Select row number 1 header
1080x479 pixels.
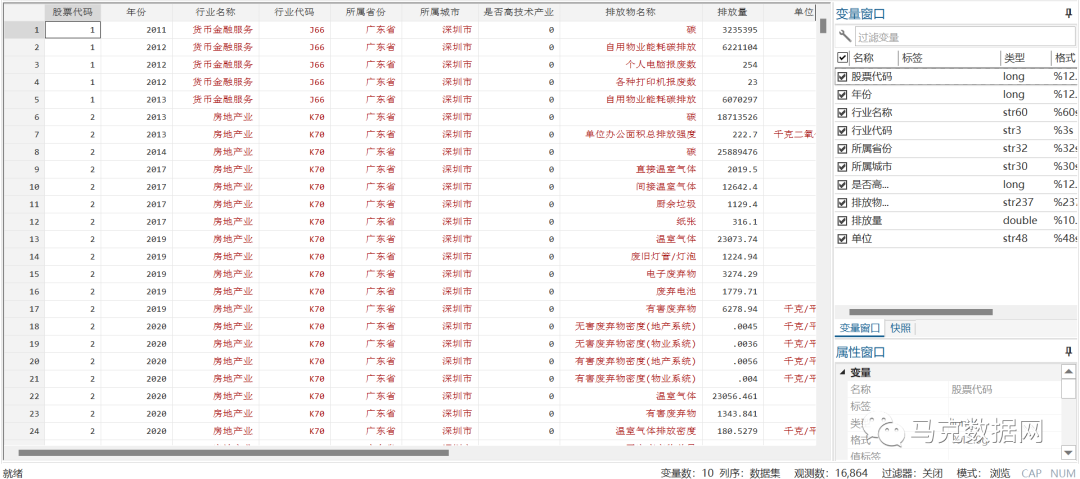23,30
